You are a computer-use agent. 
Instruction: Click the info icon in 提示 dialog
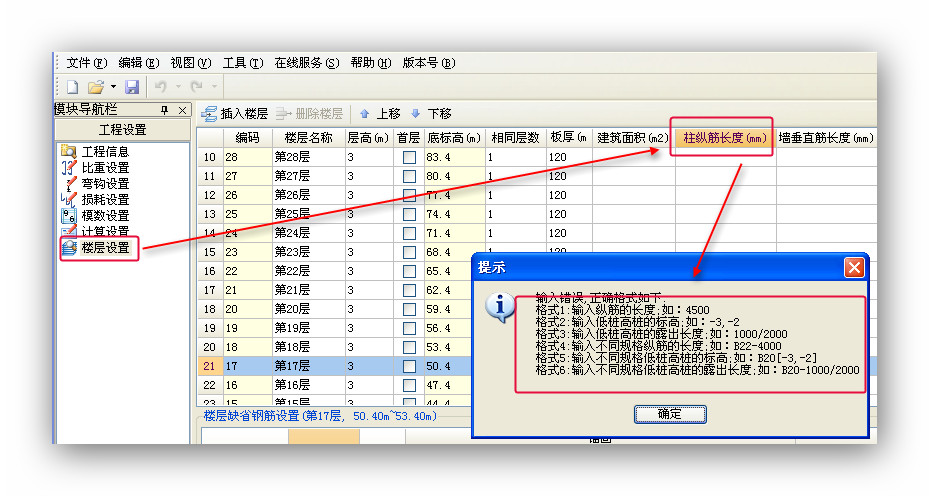499,308
